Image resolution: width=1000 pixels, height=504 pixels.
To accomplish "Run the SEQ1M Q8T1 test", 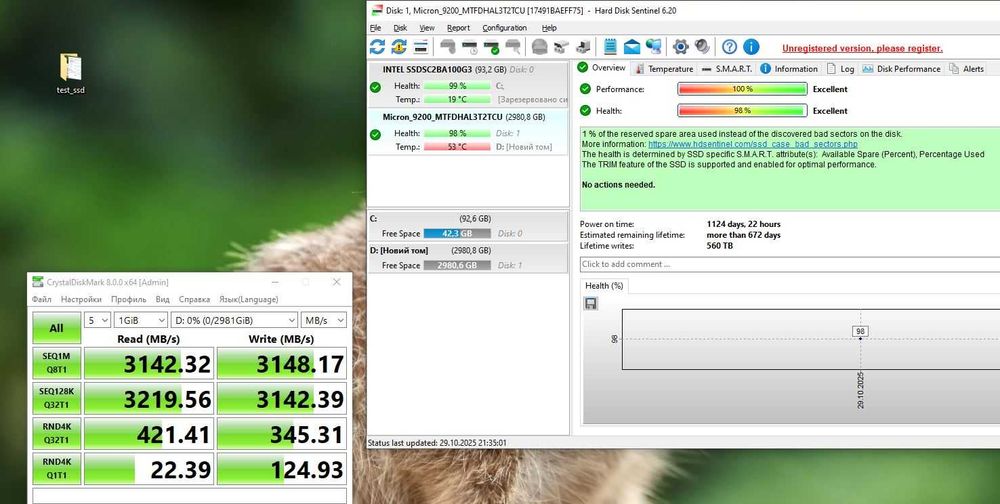I will tap(57, 363).
